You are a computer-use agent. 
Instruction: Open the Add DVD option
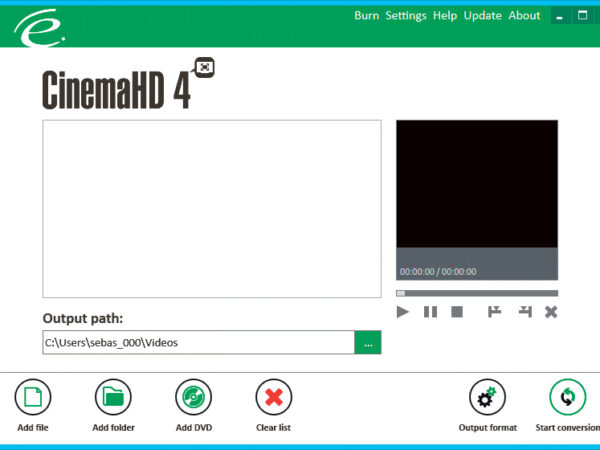[x=193, y=398]
